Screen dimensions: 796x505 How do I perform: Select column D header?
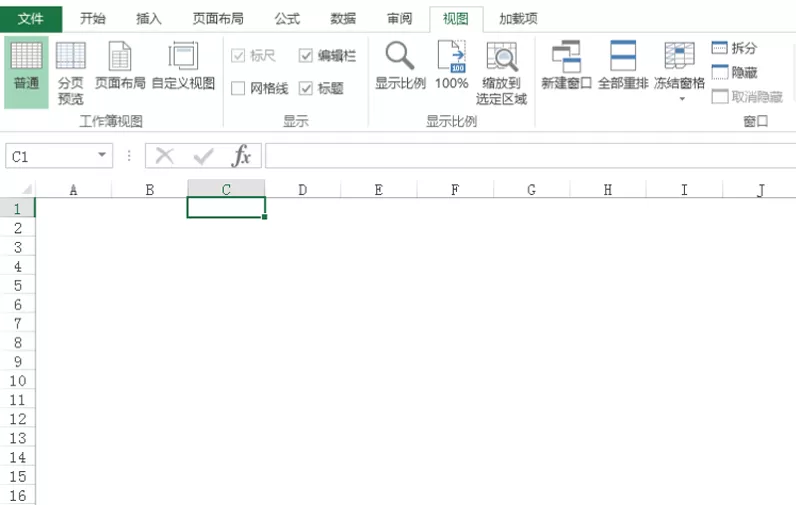(x=303, y=189)
